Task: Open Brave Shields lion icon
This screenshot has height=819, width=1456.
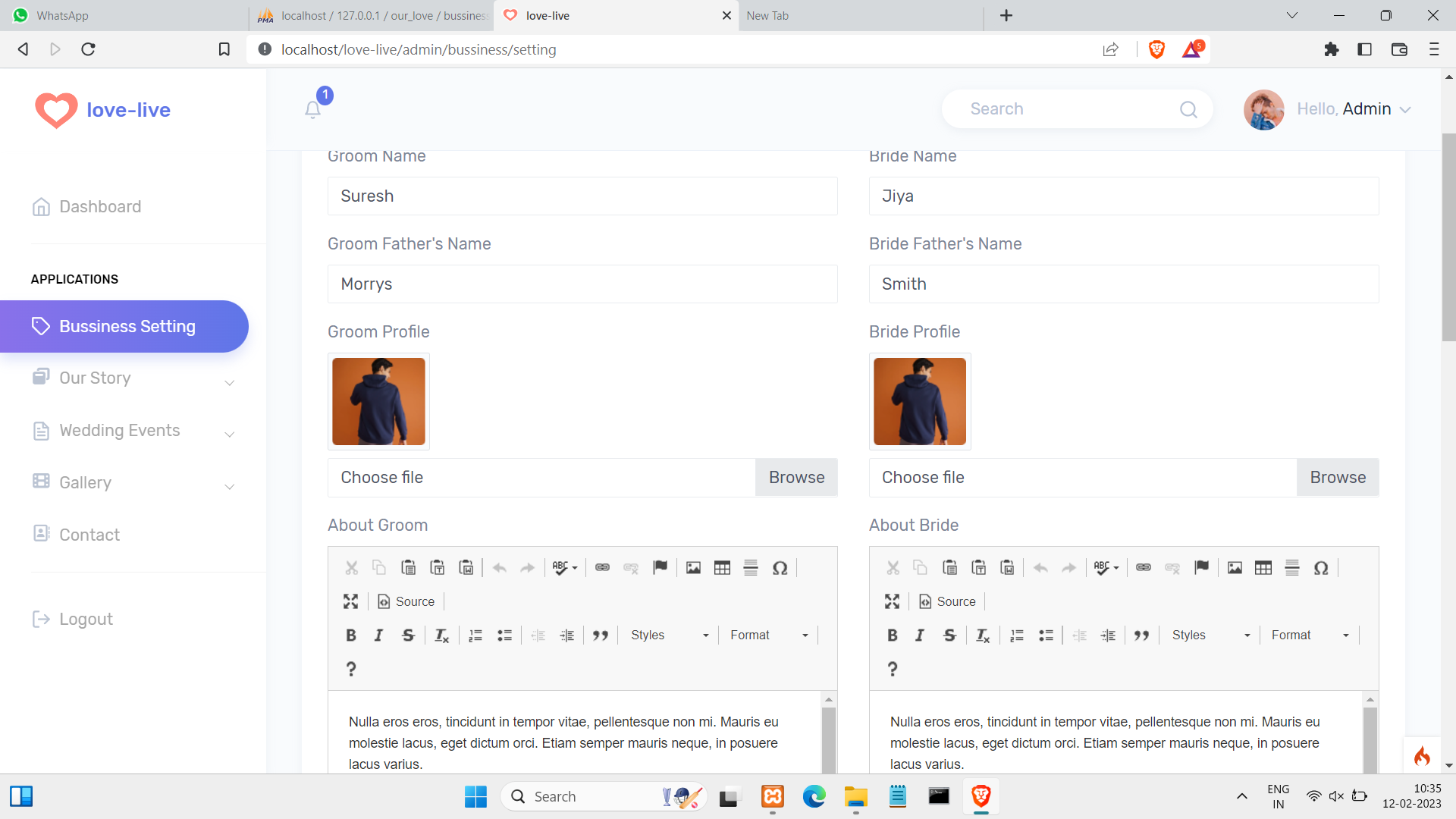Action: coord(1156,49)
